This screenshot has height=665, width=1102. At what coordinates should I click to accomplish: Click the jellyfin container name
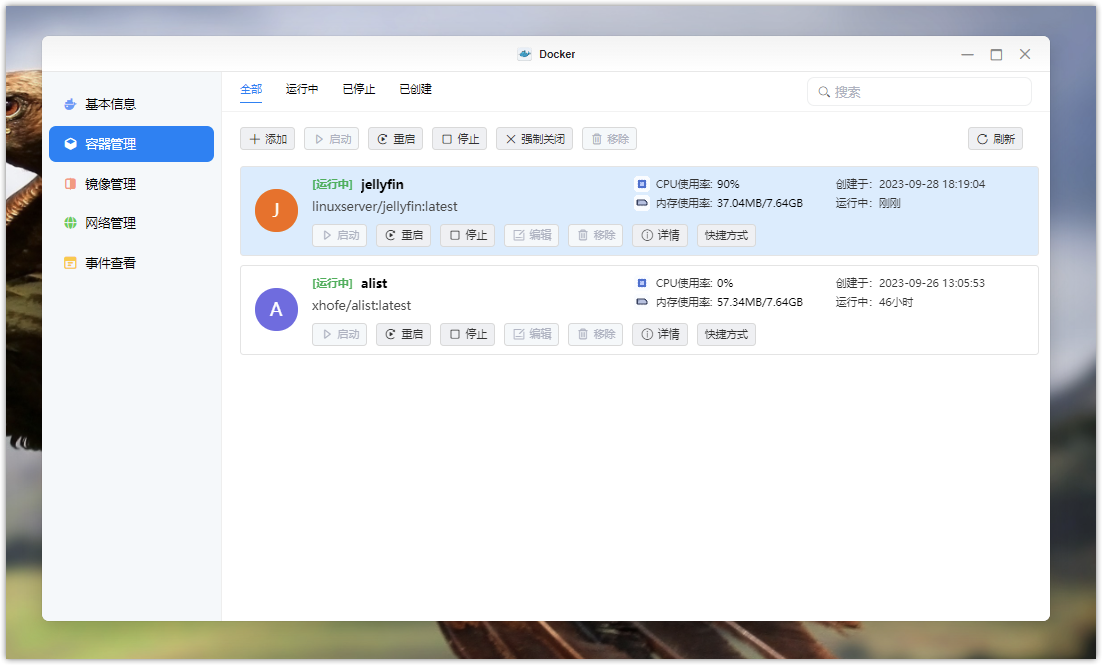point(382,185)
